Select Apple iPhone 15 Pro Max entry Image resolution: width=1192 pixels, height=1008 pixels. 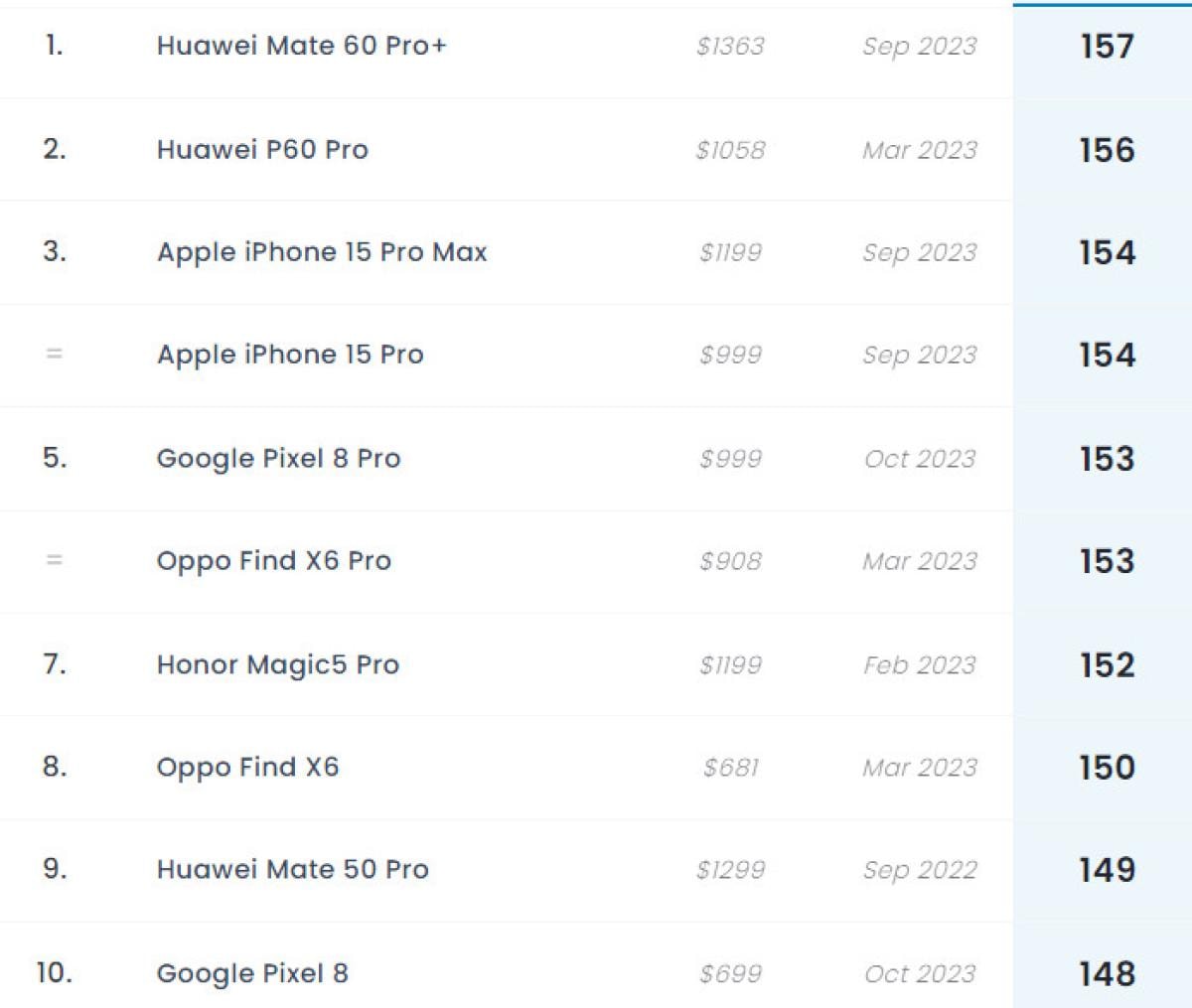coord(322,252)
